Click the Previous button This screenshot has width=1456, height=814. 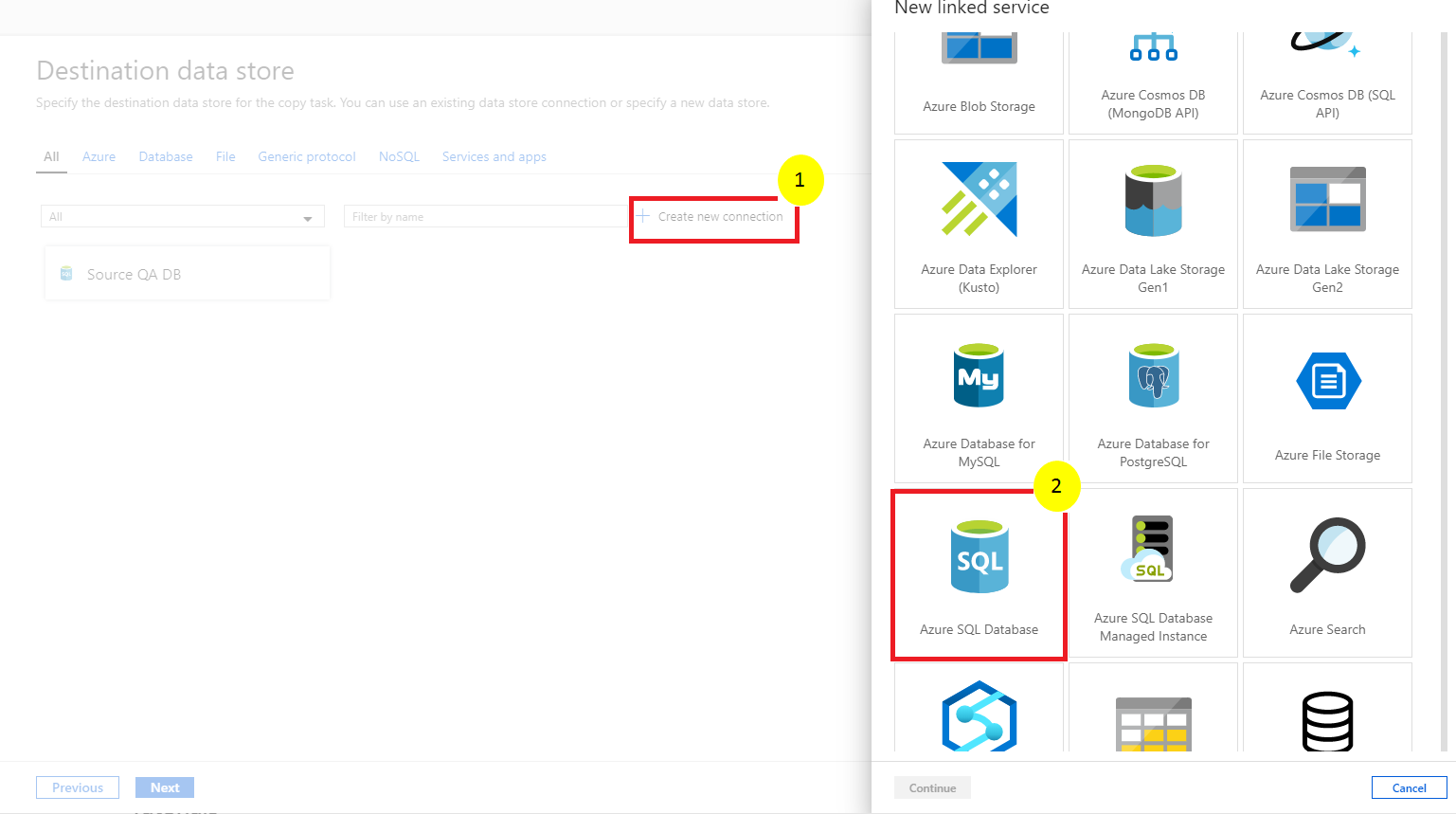tap(78, 787)
